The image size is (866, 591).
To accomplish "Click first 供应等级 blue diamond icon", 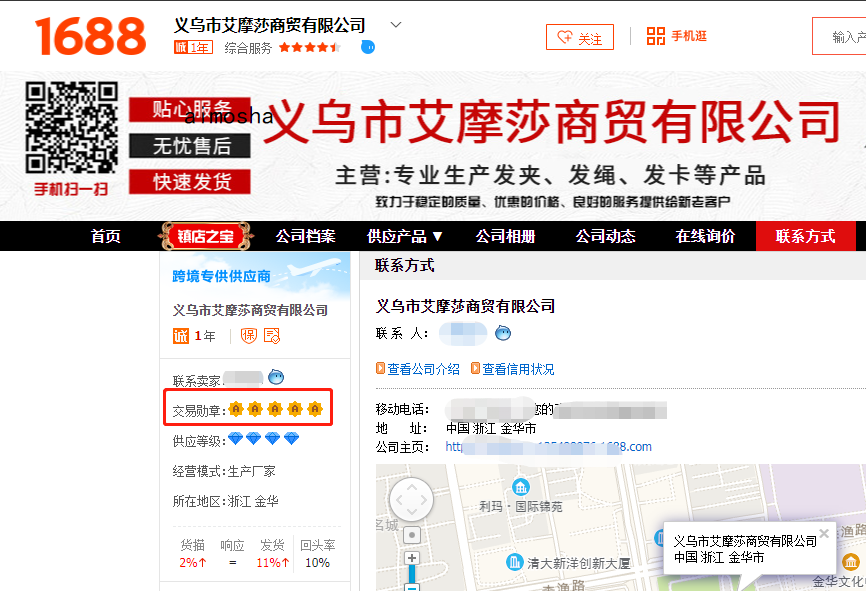I will [x=236, y=439].
